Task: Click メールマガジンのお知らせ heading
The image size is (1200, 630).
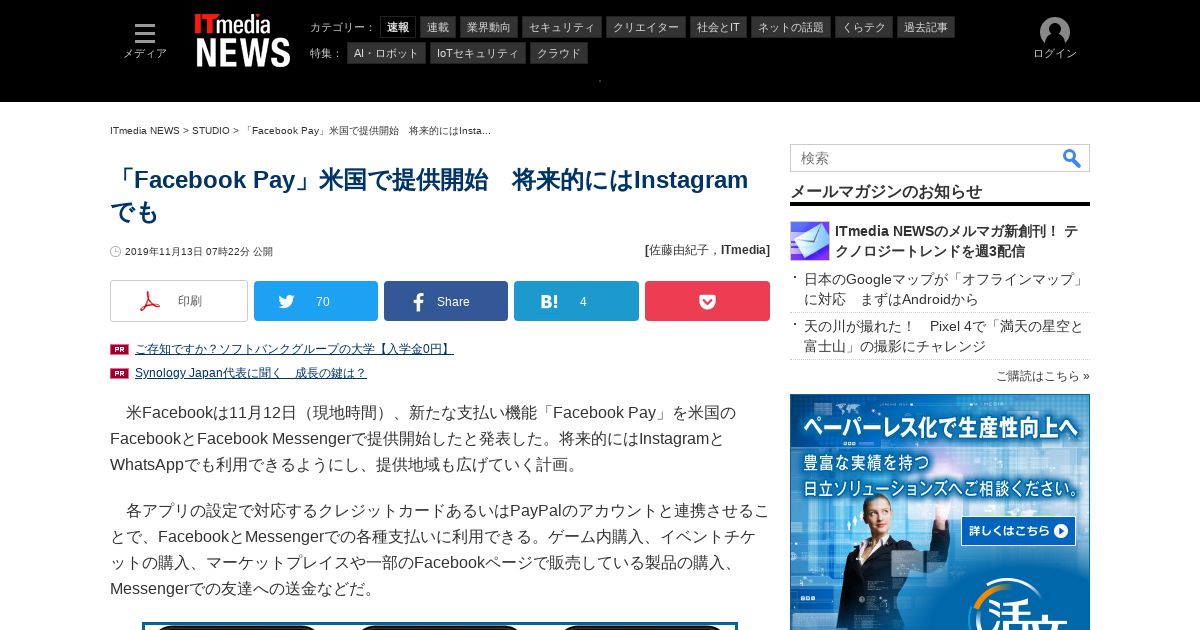Action: (886, 191)
